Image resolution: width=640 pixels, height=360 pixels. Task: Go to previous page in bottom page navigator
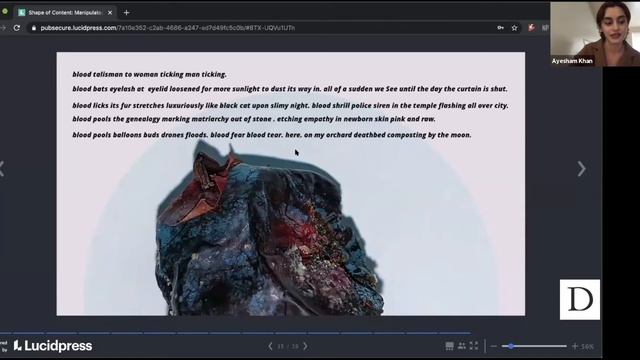pos(270,346)
